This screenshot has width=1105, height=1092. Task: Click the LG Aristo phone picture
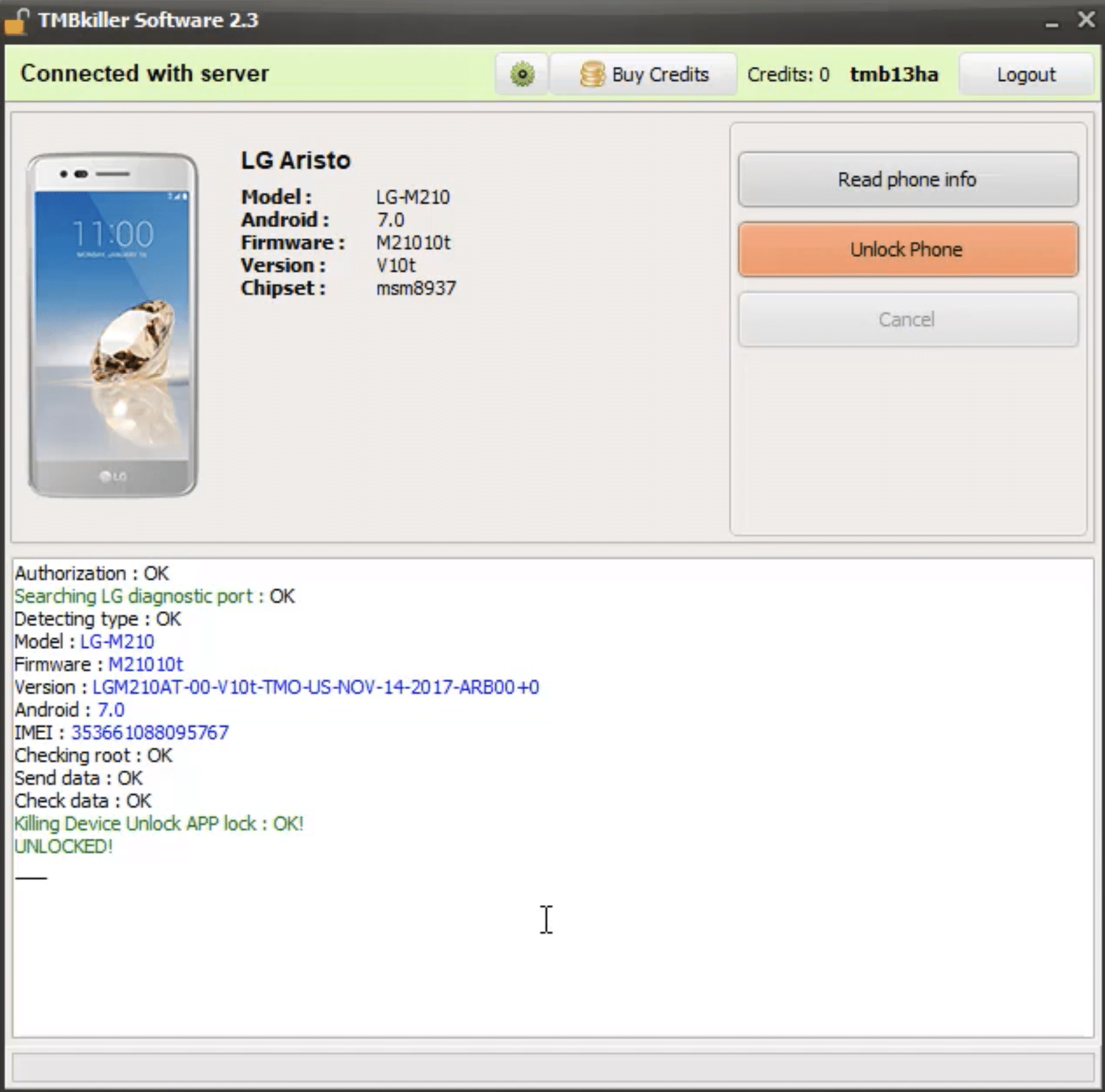(x=112, y=325)
